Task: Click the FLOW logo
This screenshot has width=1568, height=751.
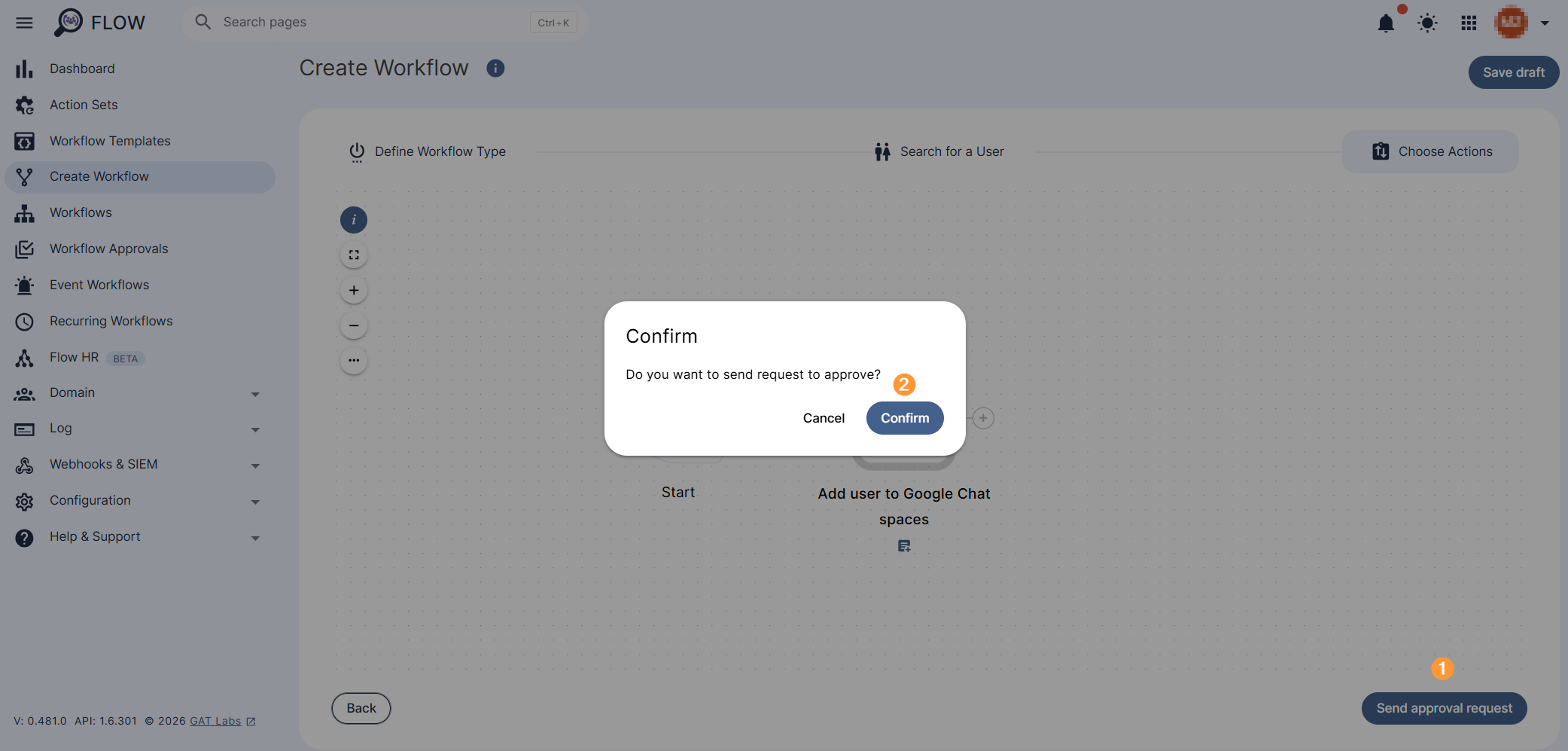Action: [99, 23]
